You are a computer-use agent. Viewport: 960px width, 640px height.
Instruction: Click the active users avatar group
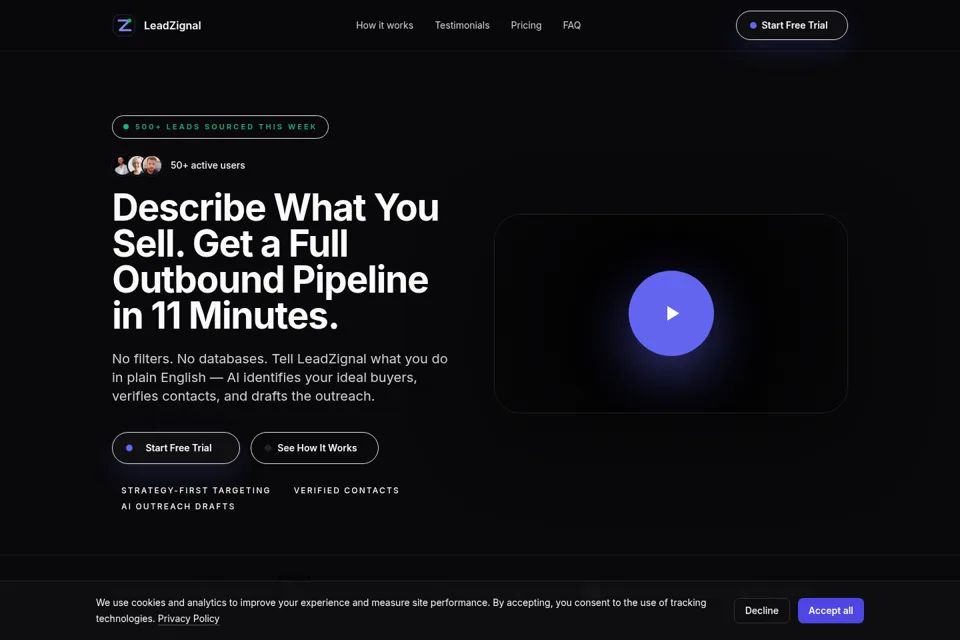click(x=137, y=165)
